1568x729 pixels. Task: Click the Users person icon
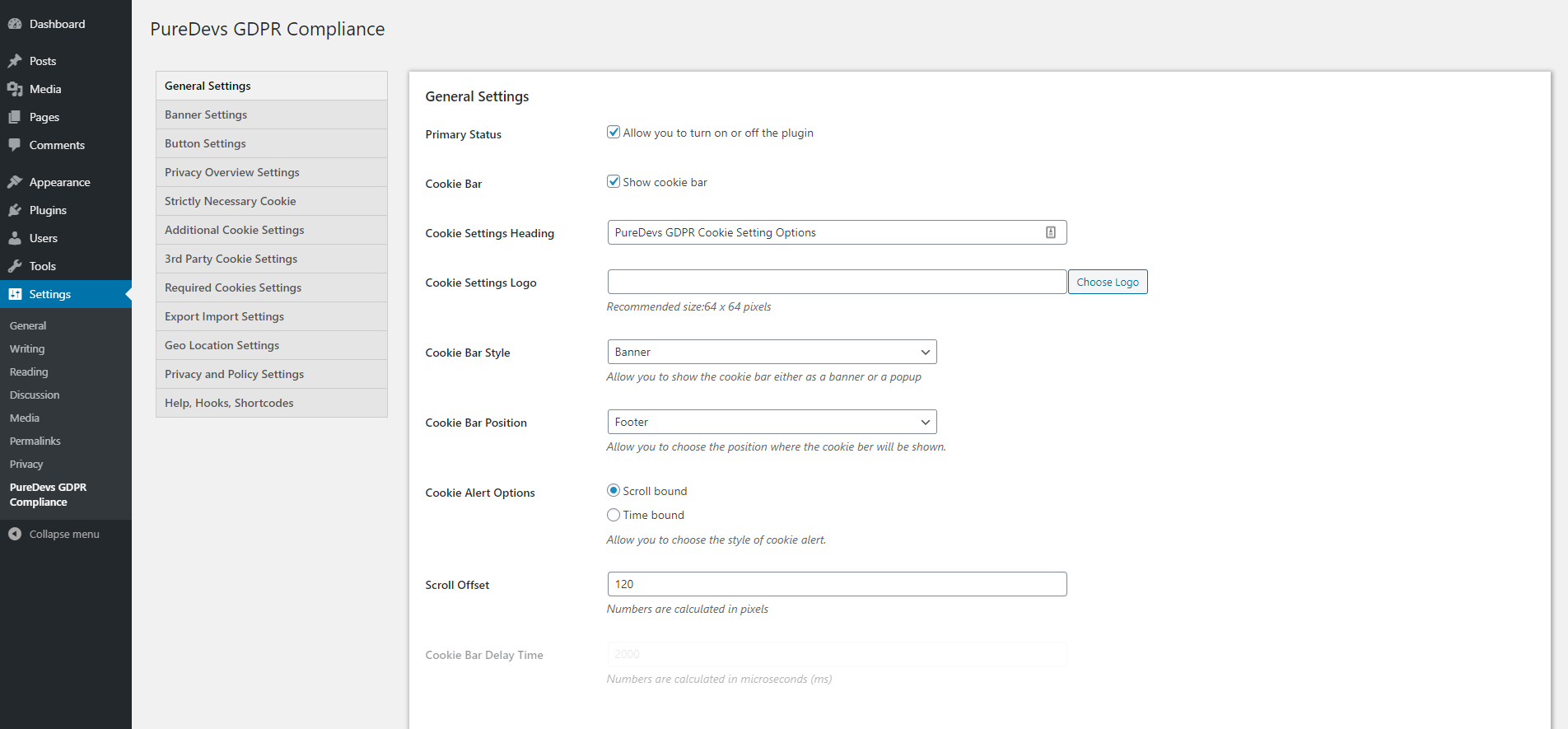click(x=15, y=238)
